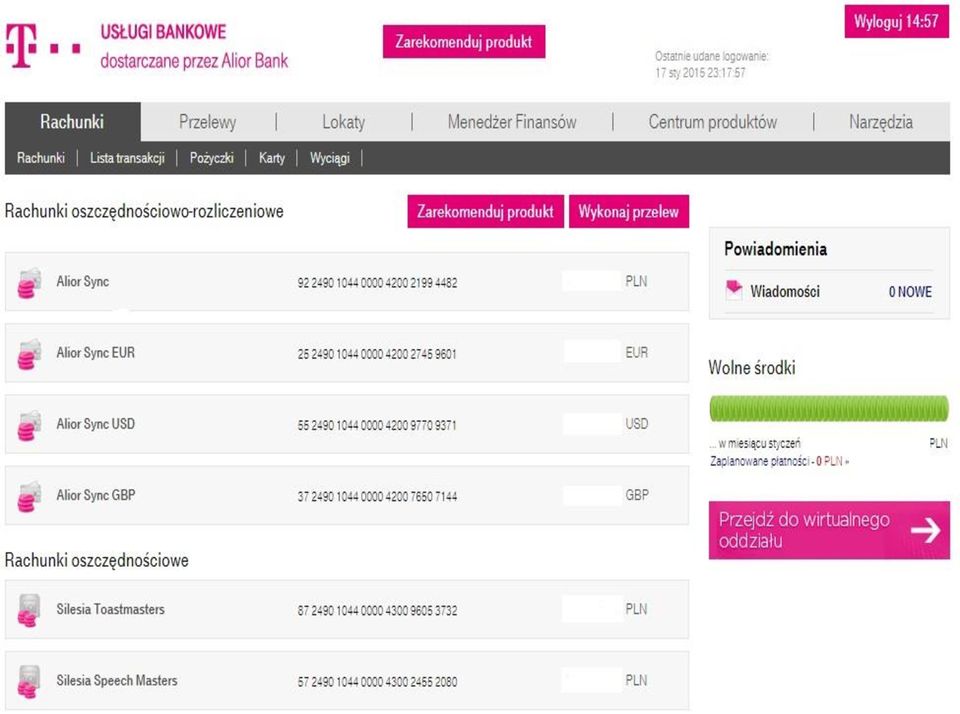The width and height of the screenshot is (960, 714).
Task: Click the hidden balance field of Silesia Toastmasters
Action: (591, 609)
